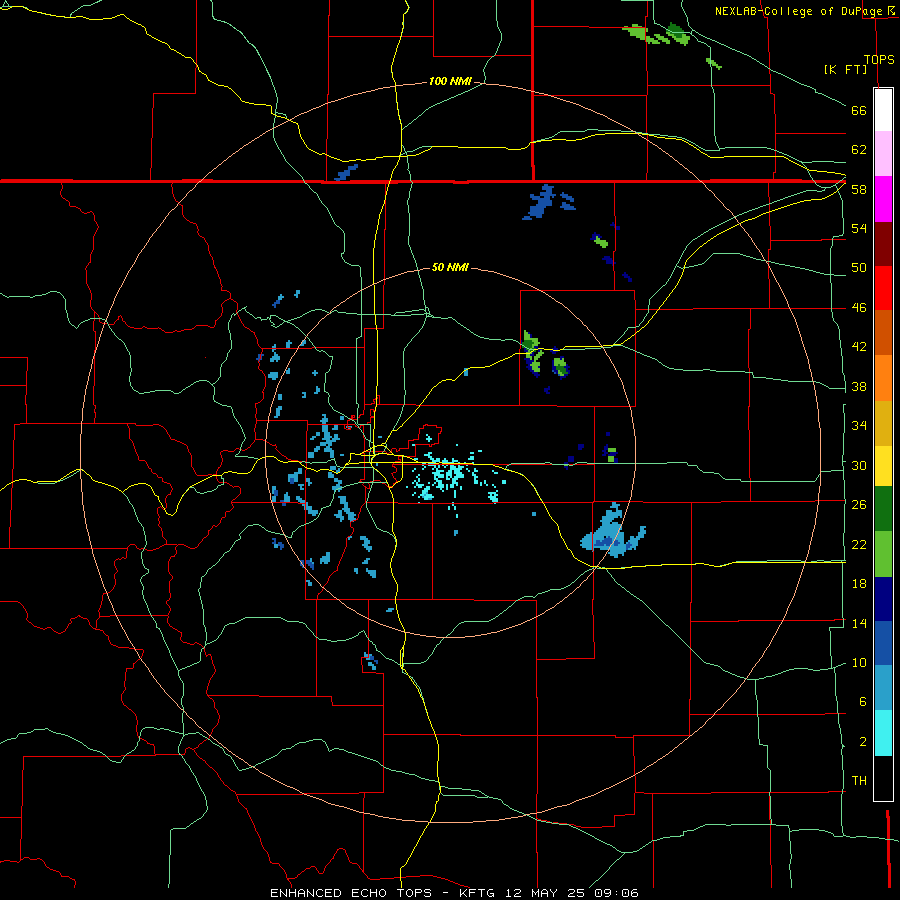Click the 12 MAY 25 date stamp
The height and width of the screenshot is (900, 900).
[x=544, y=893]
